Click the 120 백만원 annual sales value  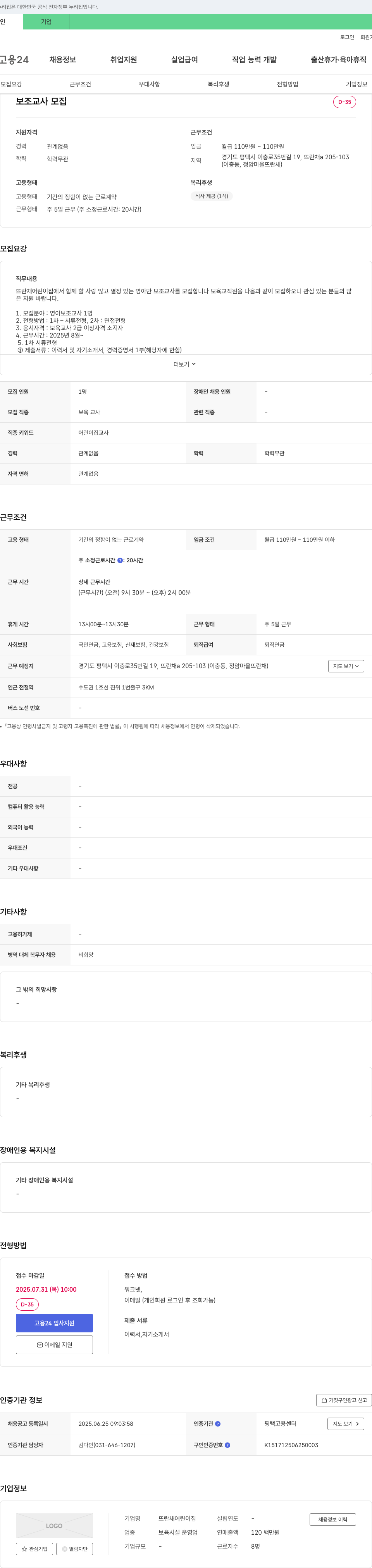pyautogui.click(x=265, y=1532)
